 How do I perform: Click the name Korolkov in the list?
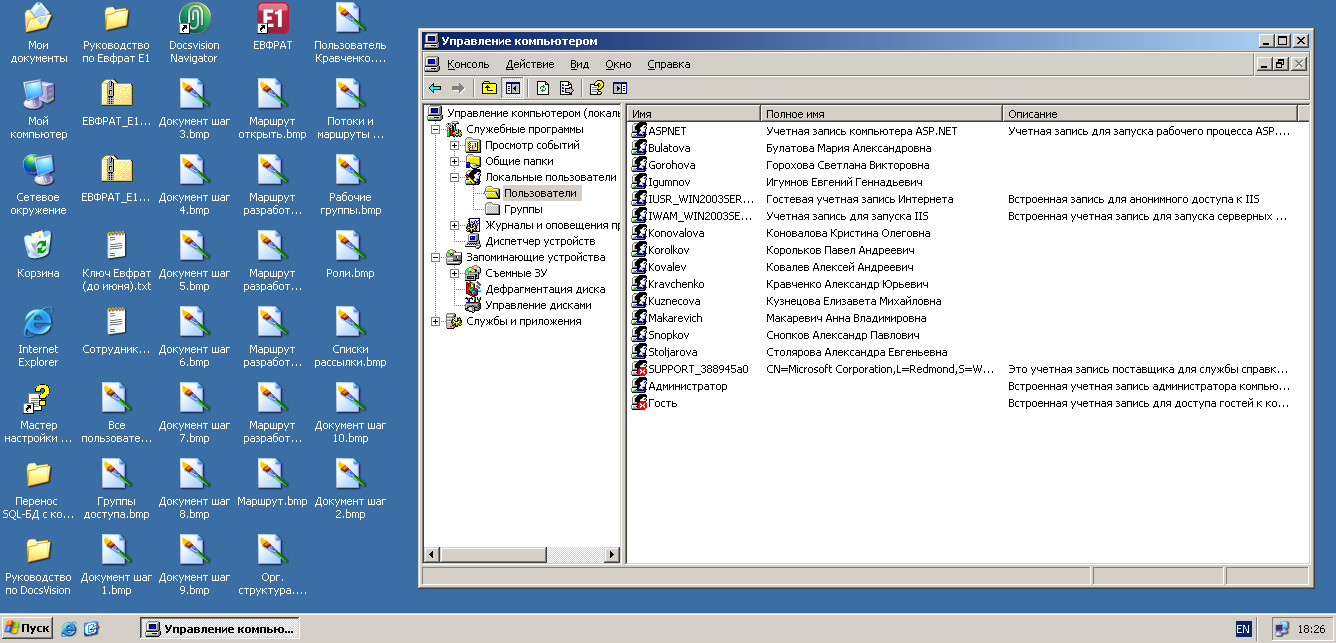pos(669,250)
